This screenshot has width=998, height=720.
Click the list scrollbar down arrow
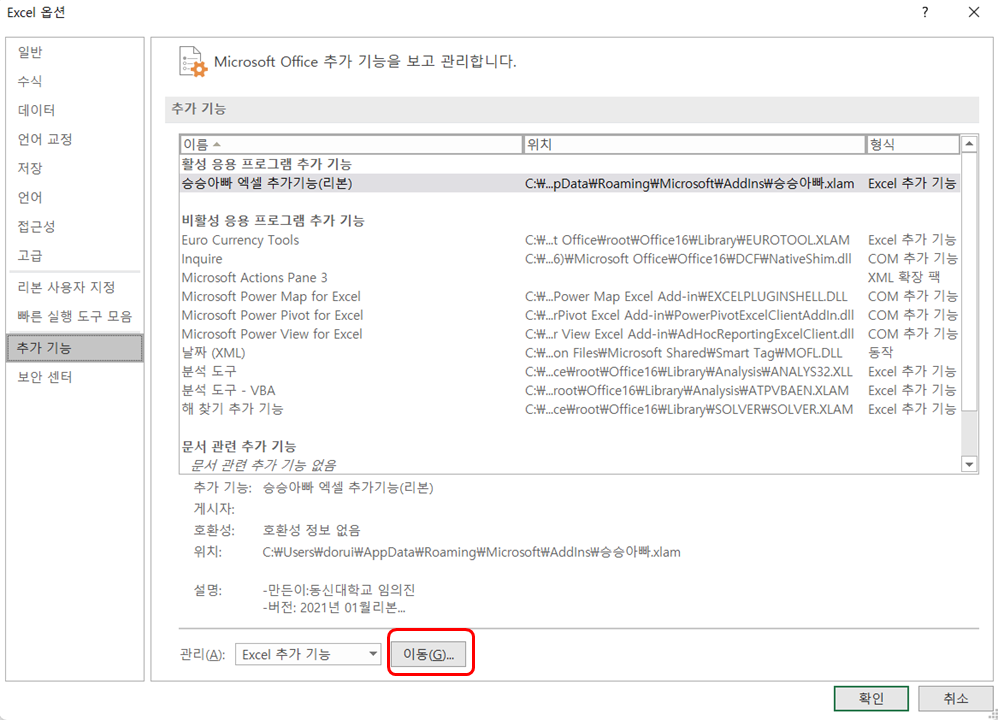969,465
